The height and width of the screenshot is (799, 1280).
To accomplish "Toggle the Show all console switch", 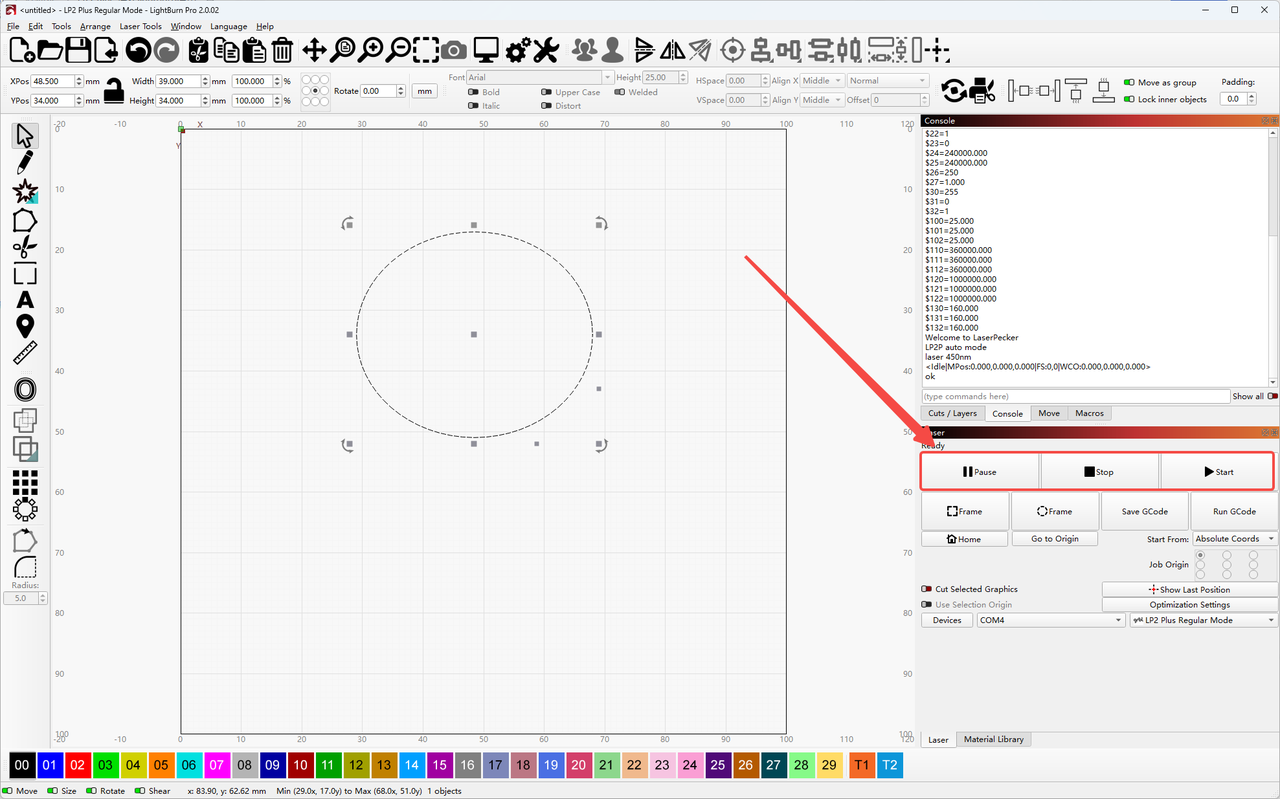I will tap(1271, 396).
